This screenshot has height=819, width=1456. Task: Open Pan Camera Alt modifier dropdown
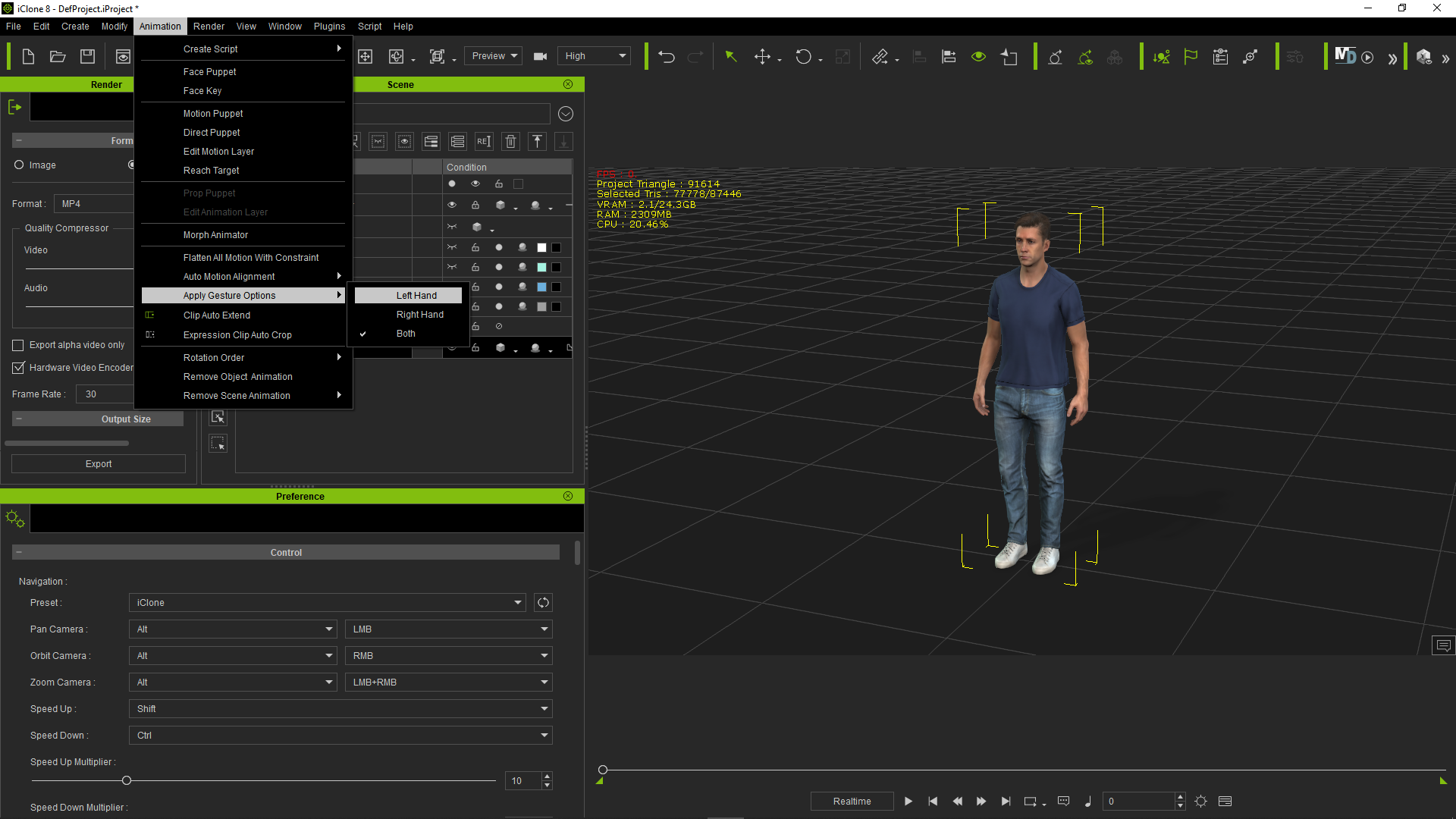pos(233,629)
